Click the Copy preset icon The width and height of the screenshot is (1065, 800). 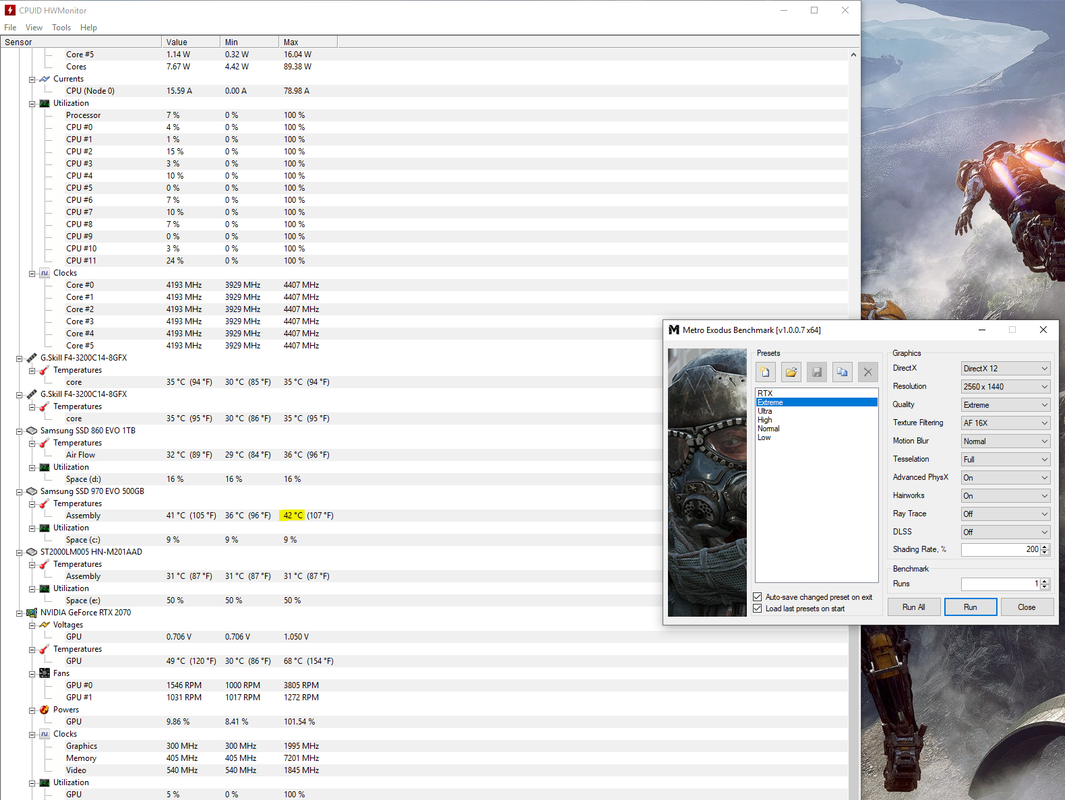coord(842,372)
